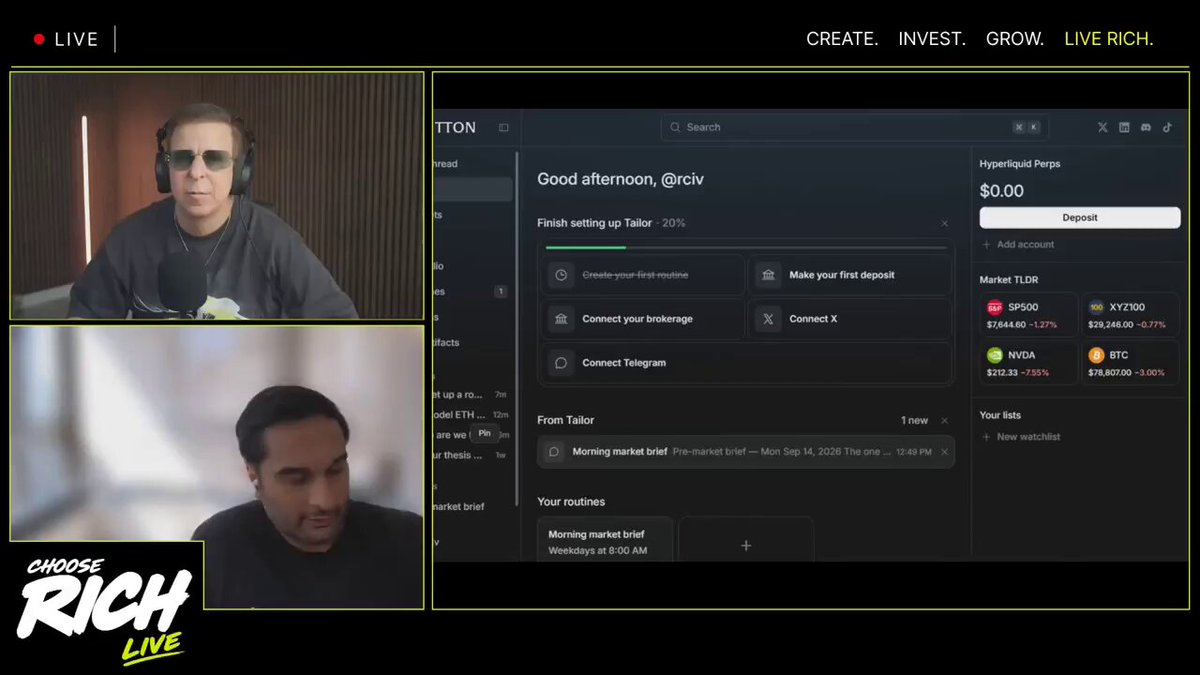Image resolution: width=1200 pixels, height=675 pixels.
Task: Open the X social link in header
Action: 1103,128
